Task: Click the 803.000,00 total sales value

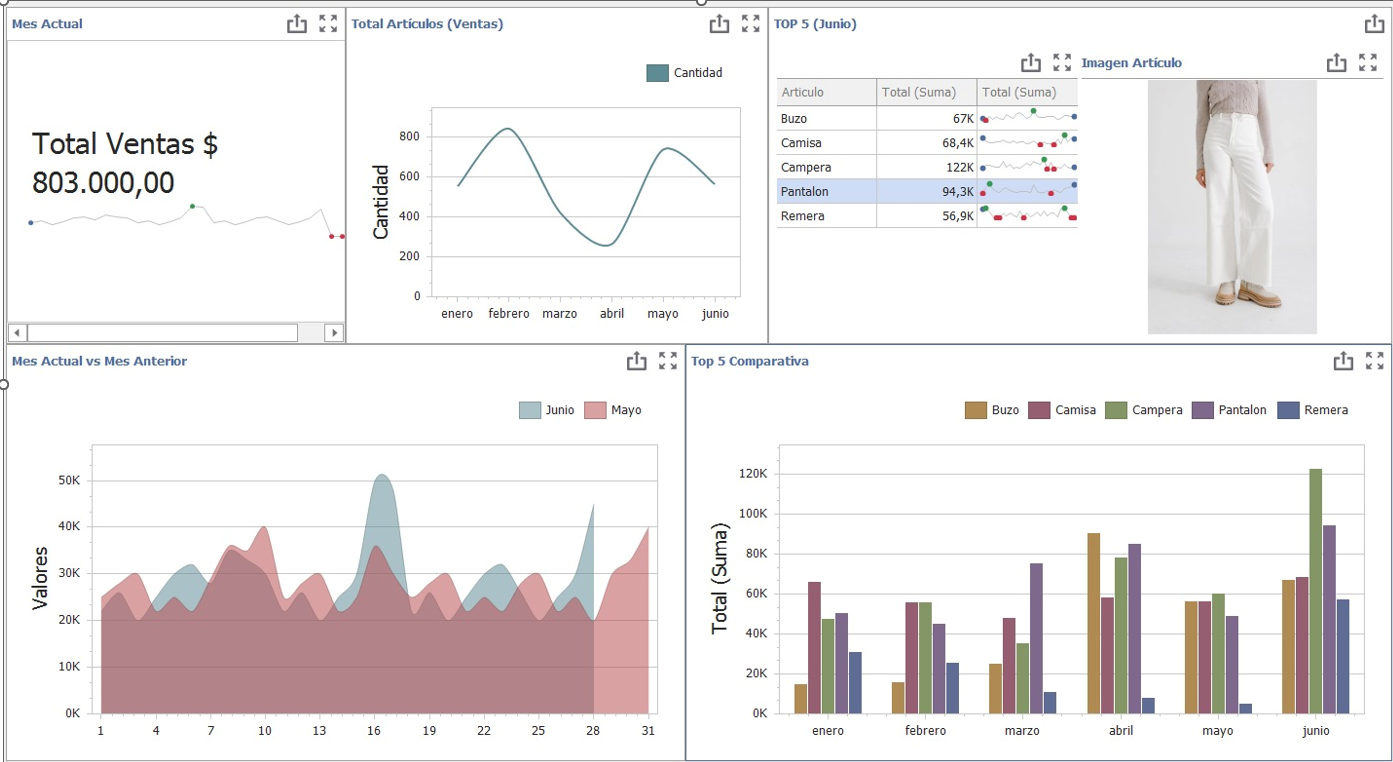Action: 104,183
